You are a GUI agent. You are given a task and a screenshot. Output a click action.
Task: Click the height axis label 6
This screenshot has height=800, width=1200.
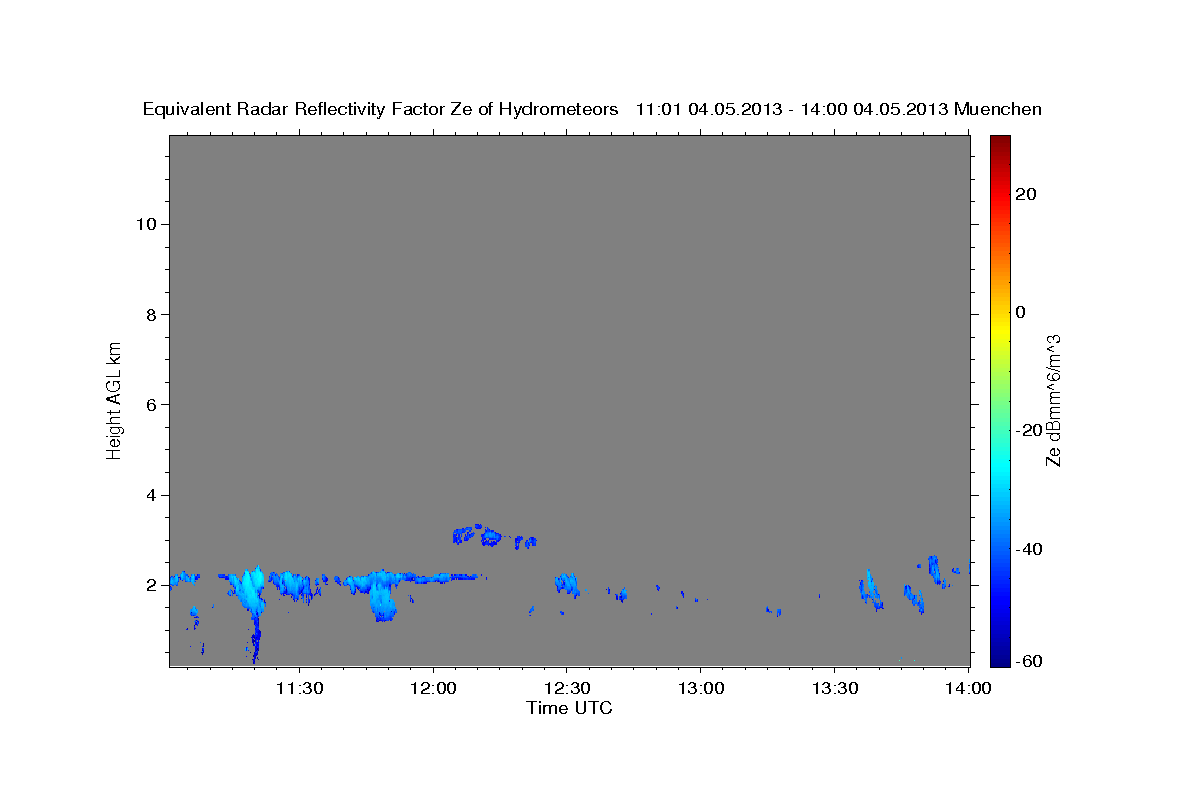pos(150,405)
